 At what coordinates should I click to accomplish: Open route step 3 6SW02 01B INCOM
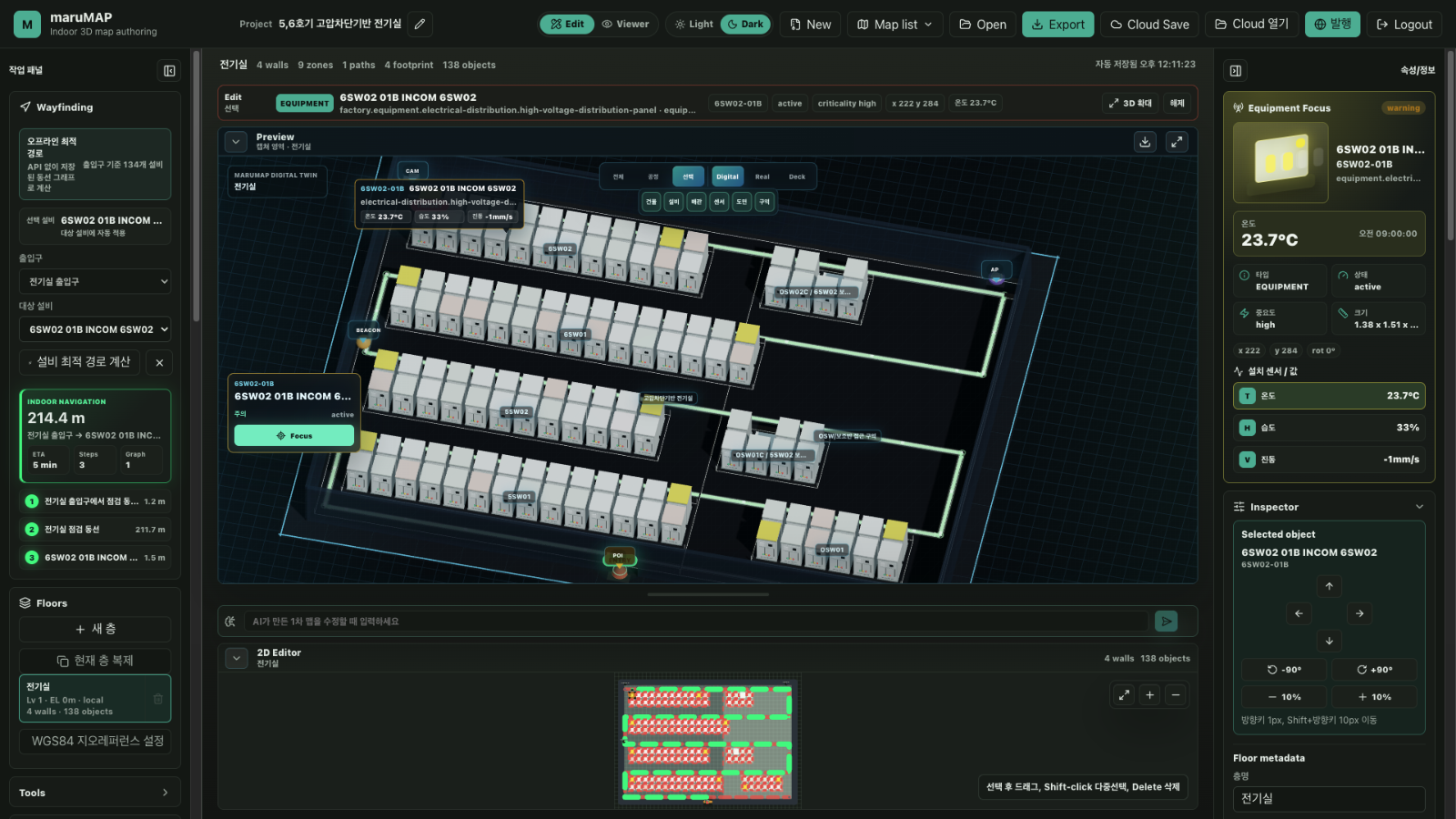pyautogui.click(x=95, y=558)
